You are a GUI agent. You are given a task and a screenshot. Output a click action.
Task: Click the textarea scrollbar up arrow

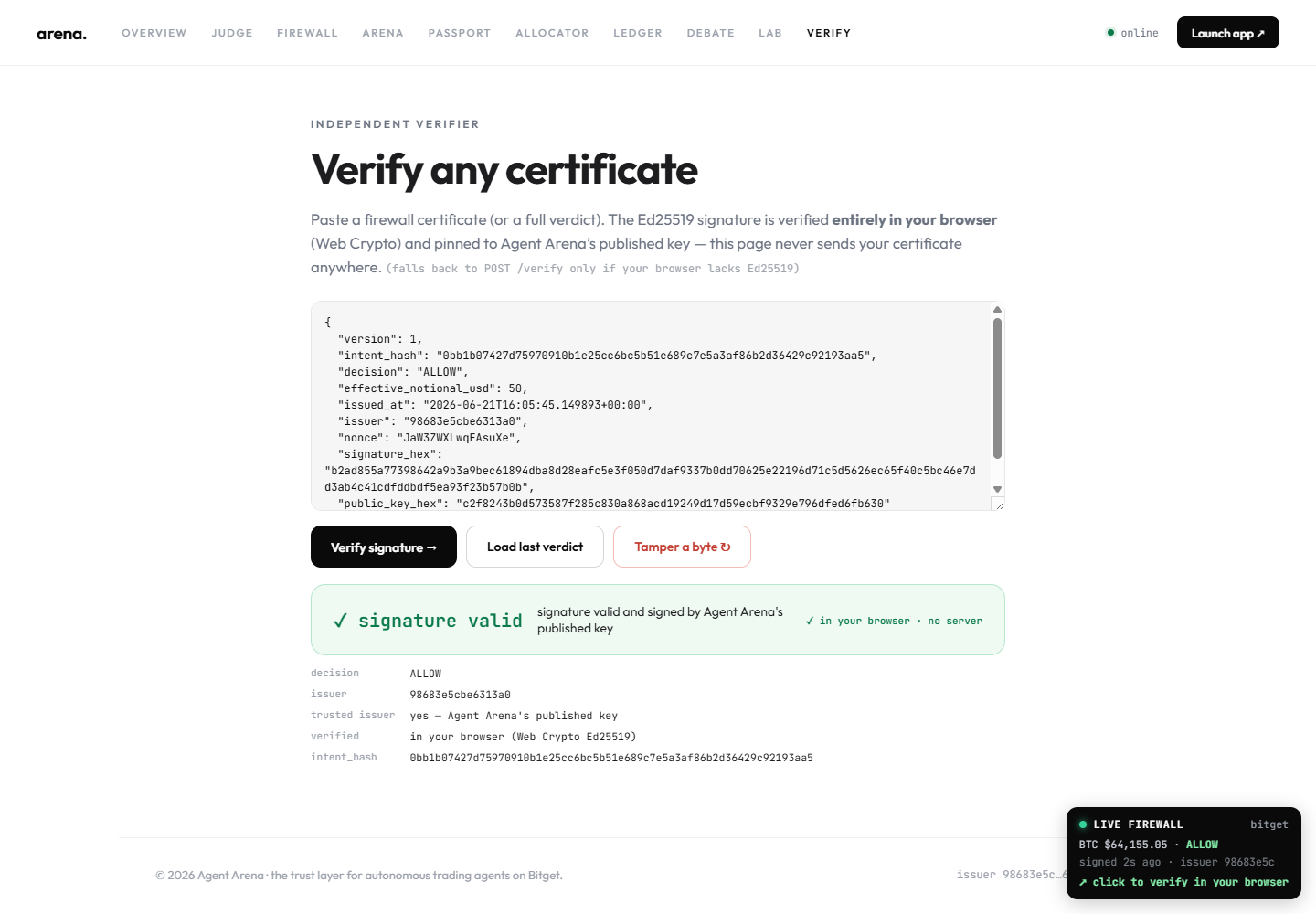[997, 310]
